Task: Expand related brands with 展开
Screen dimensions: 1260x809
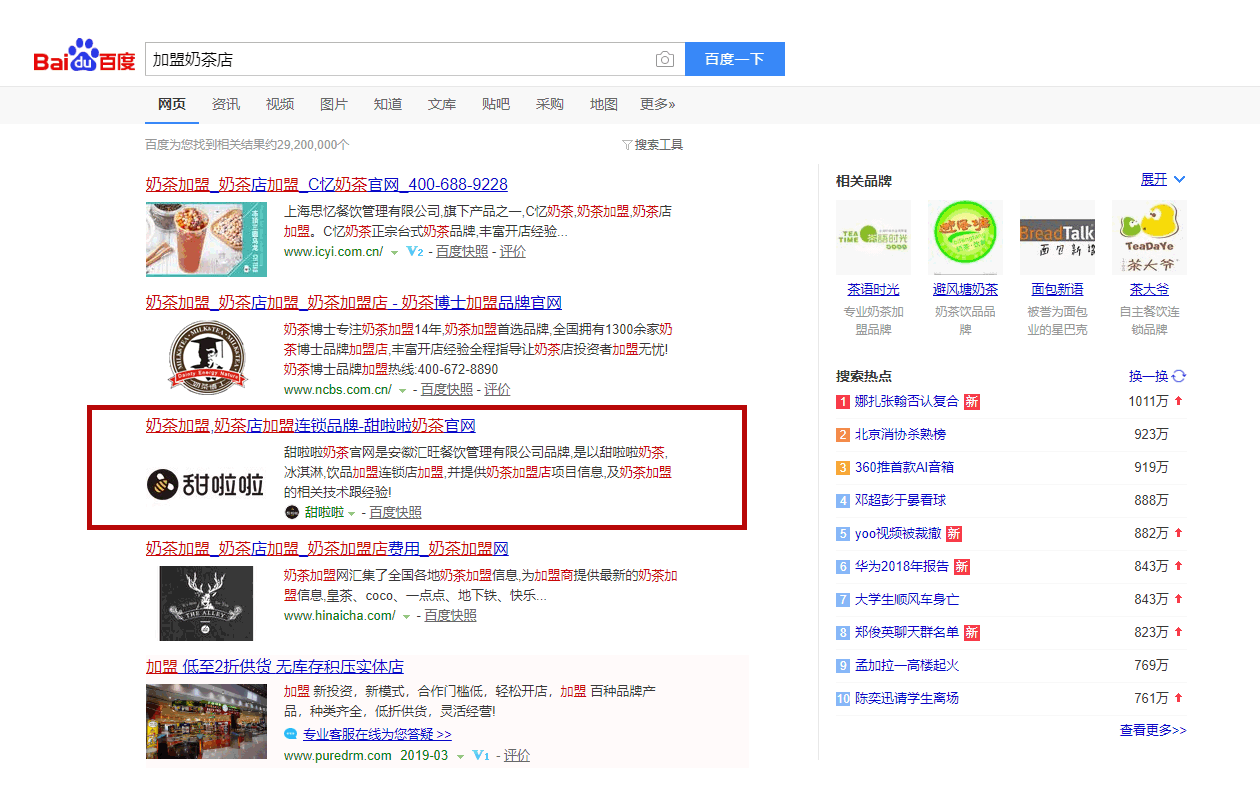Action: [1163, 180]
